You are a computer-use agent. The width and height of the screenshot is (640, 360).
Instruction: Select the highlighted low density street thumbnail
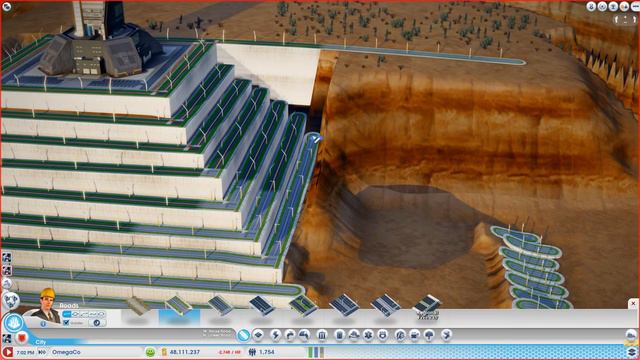point(179,306)
